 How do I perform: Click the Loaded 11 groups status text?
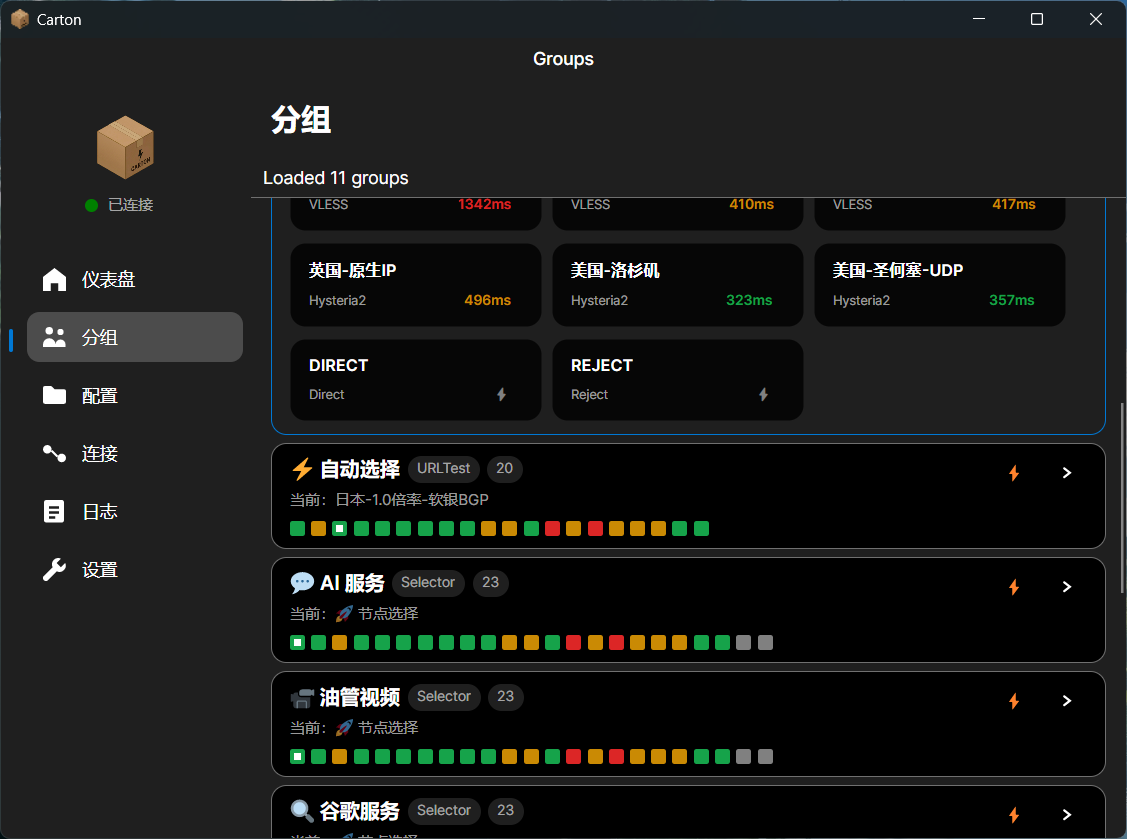[336, 178]
